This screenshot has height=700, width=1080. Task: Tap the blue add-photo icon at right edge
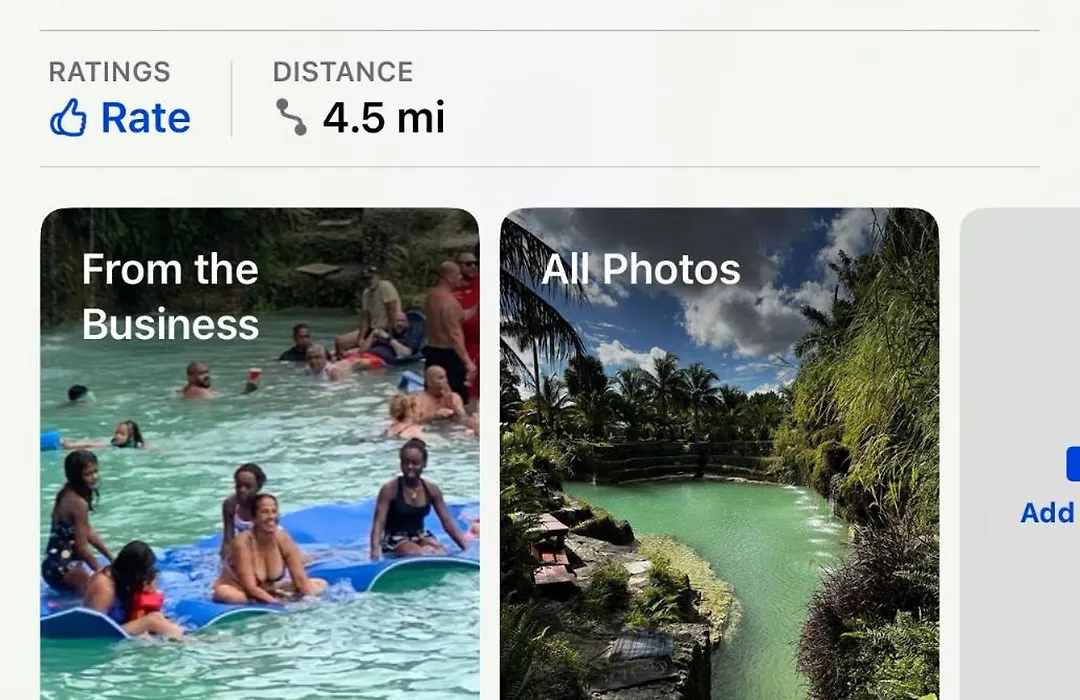coord(1073,464)
